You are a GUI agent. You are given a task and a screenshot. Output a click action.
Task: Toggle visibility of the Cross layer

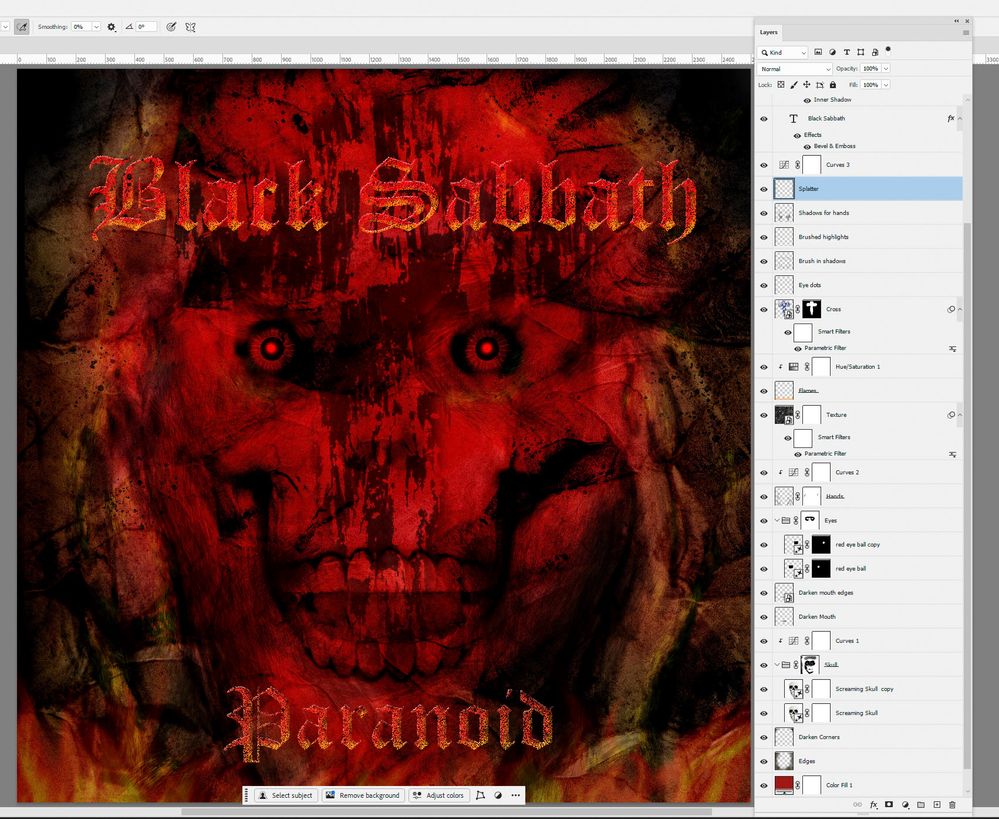(764, 310)
